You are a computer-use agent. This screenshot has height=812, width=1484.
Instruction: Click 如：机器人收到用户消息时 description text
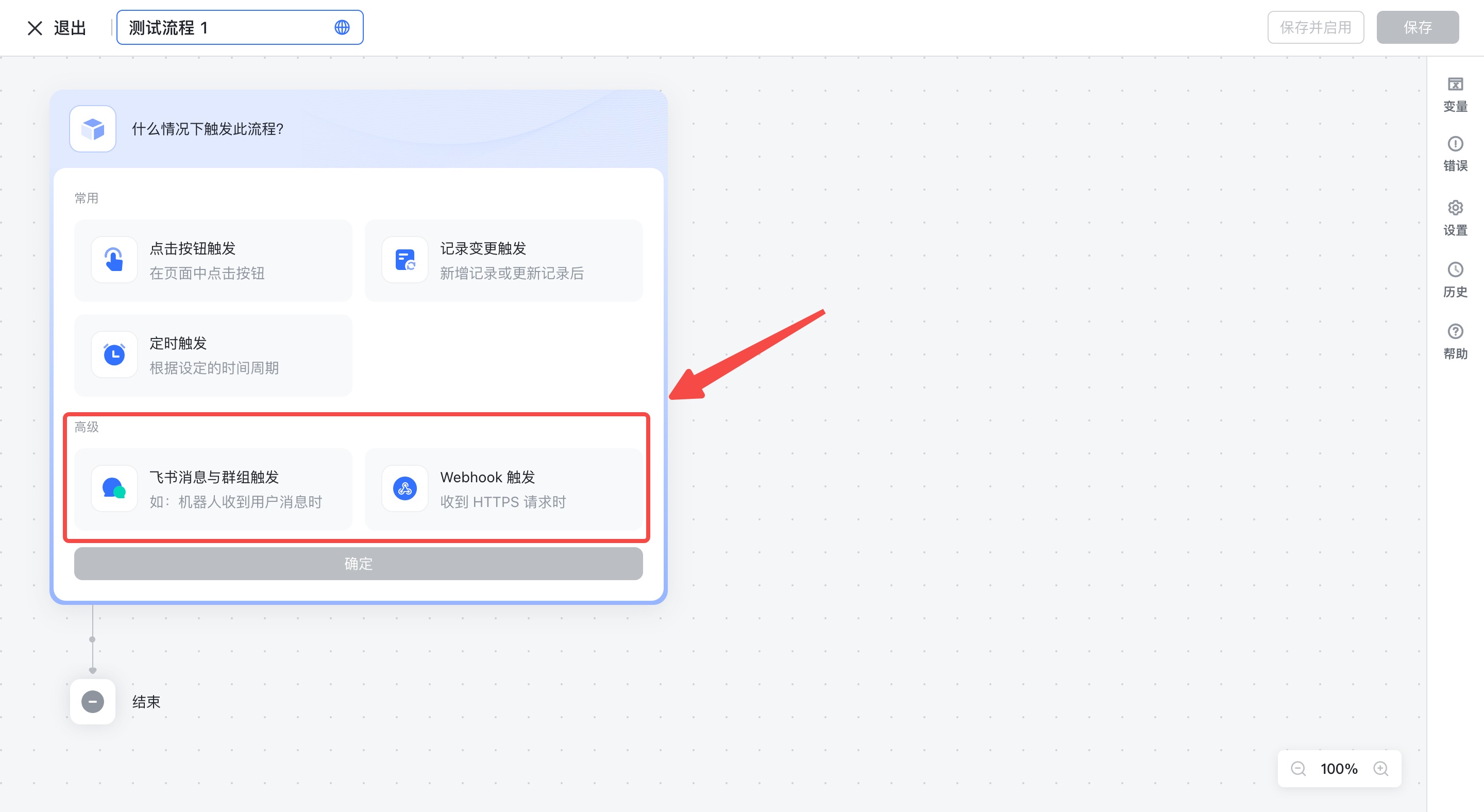click(236, 502)
